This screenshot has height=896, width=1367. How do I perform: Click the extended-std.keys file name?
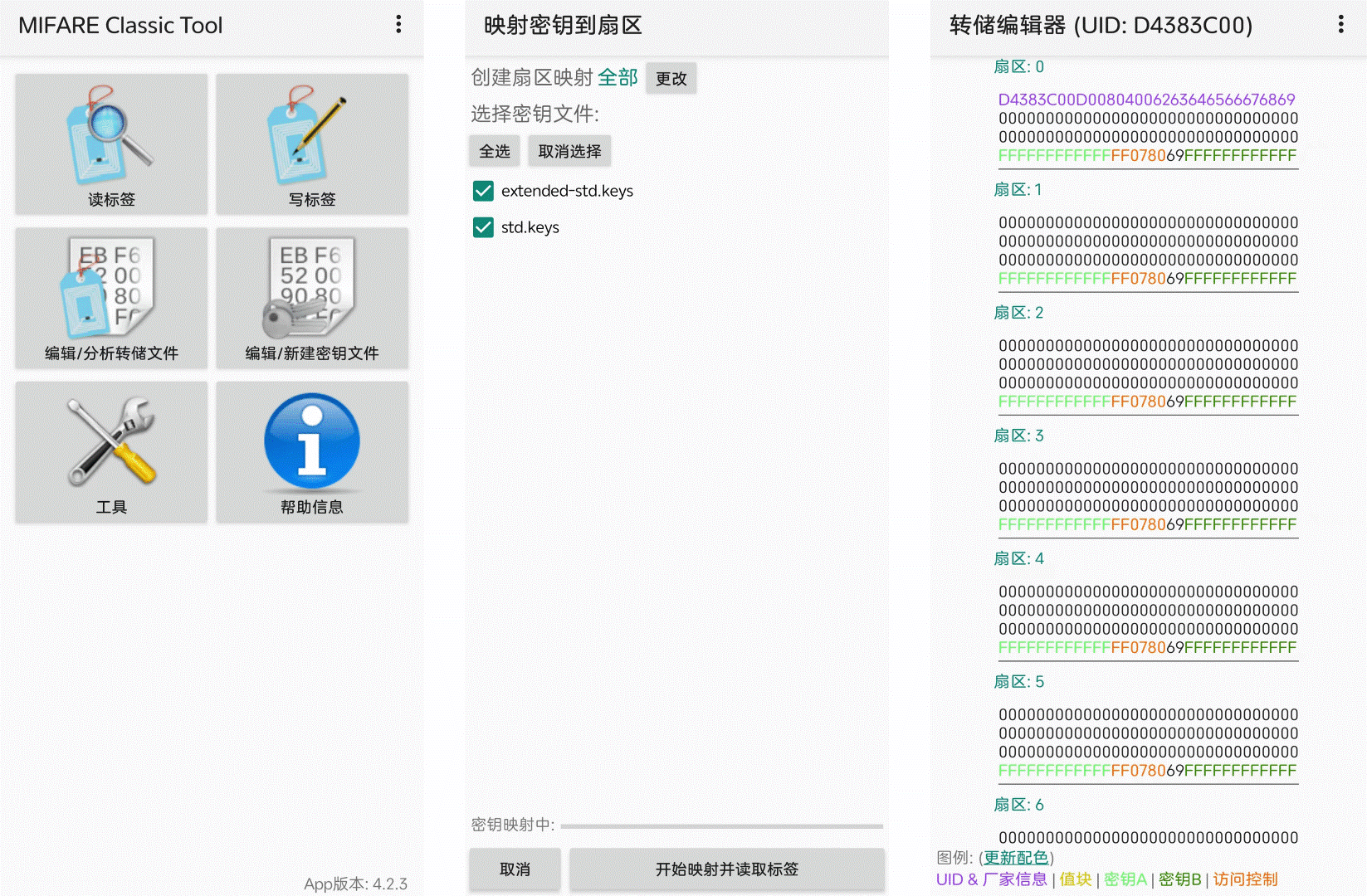[567, 191]
